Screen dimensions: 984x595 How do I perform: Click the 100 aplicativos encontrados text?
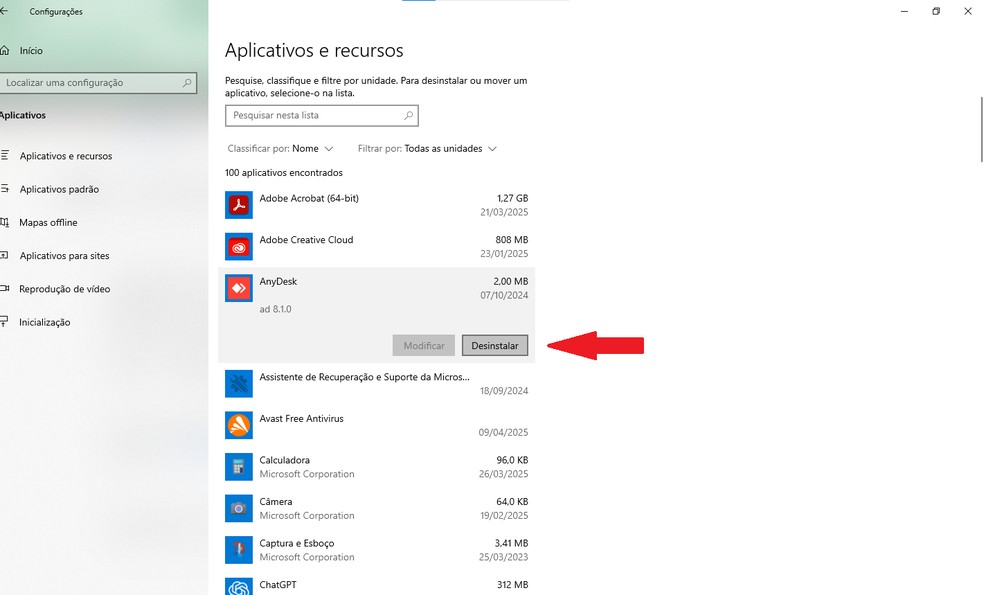284,173
